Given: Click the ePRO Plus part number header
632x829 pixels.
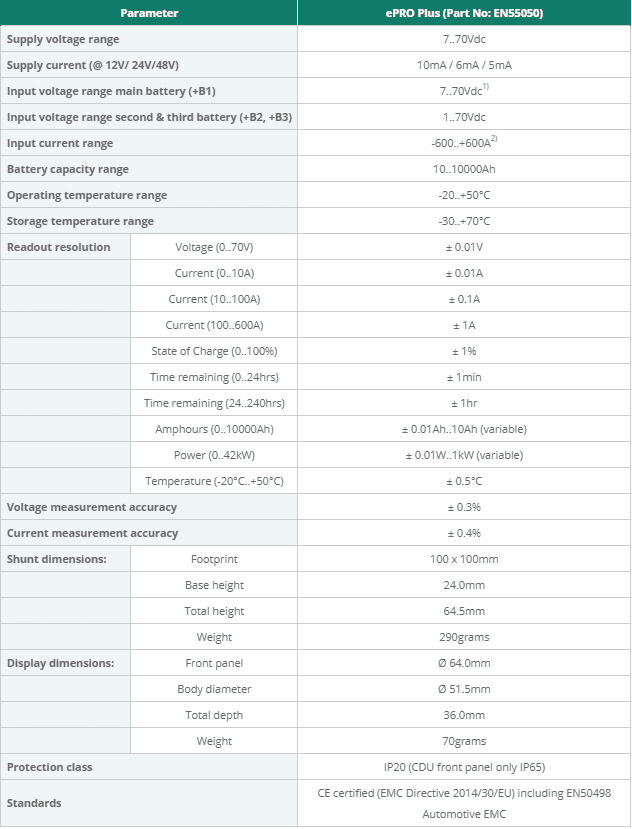Looking at the screenshot, I should point(464,13).
